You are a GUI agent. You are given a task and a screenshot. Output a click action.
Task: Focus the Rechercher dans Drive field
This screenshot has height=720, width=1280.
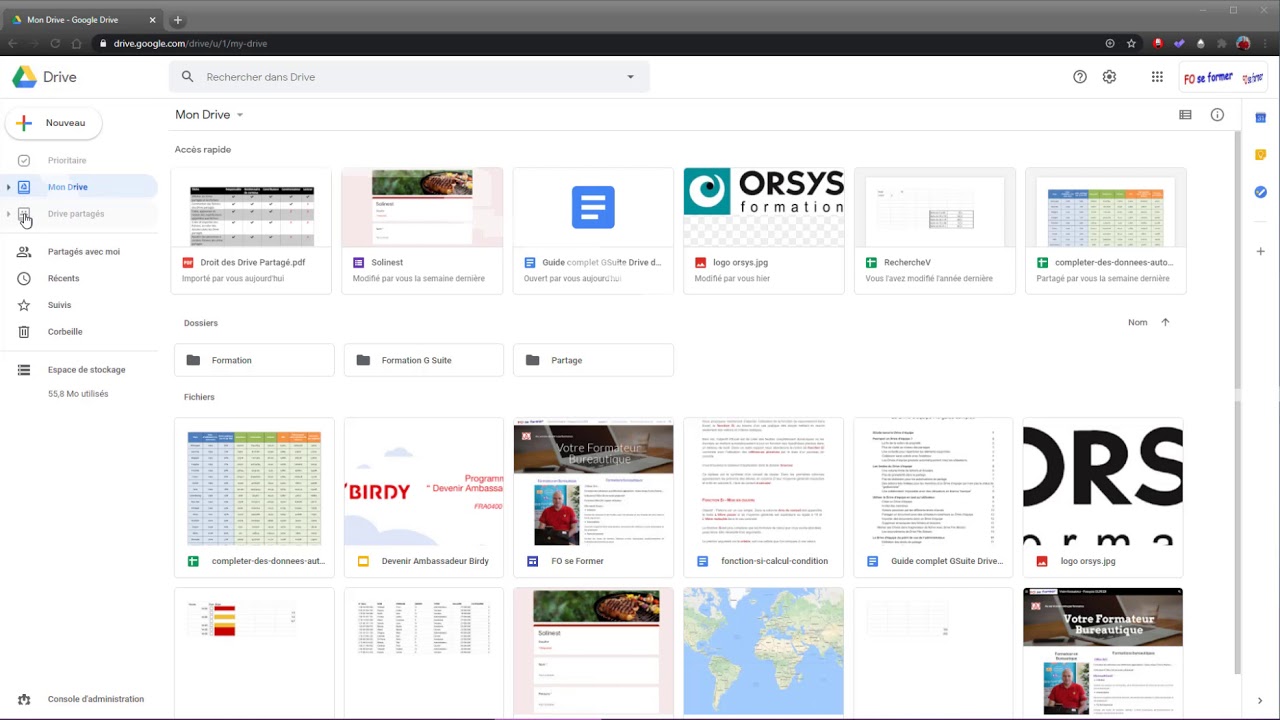[410, 77]
